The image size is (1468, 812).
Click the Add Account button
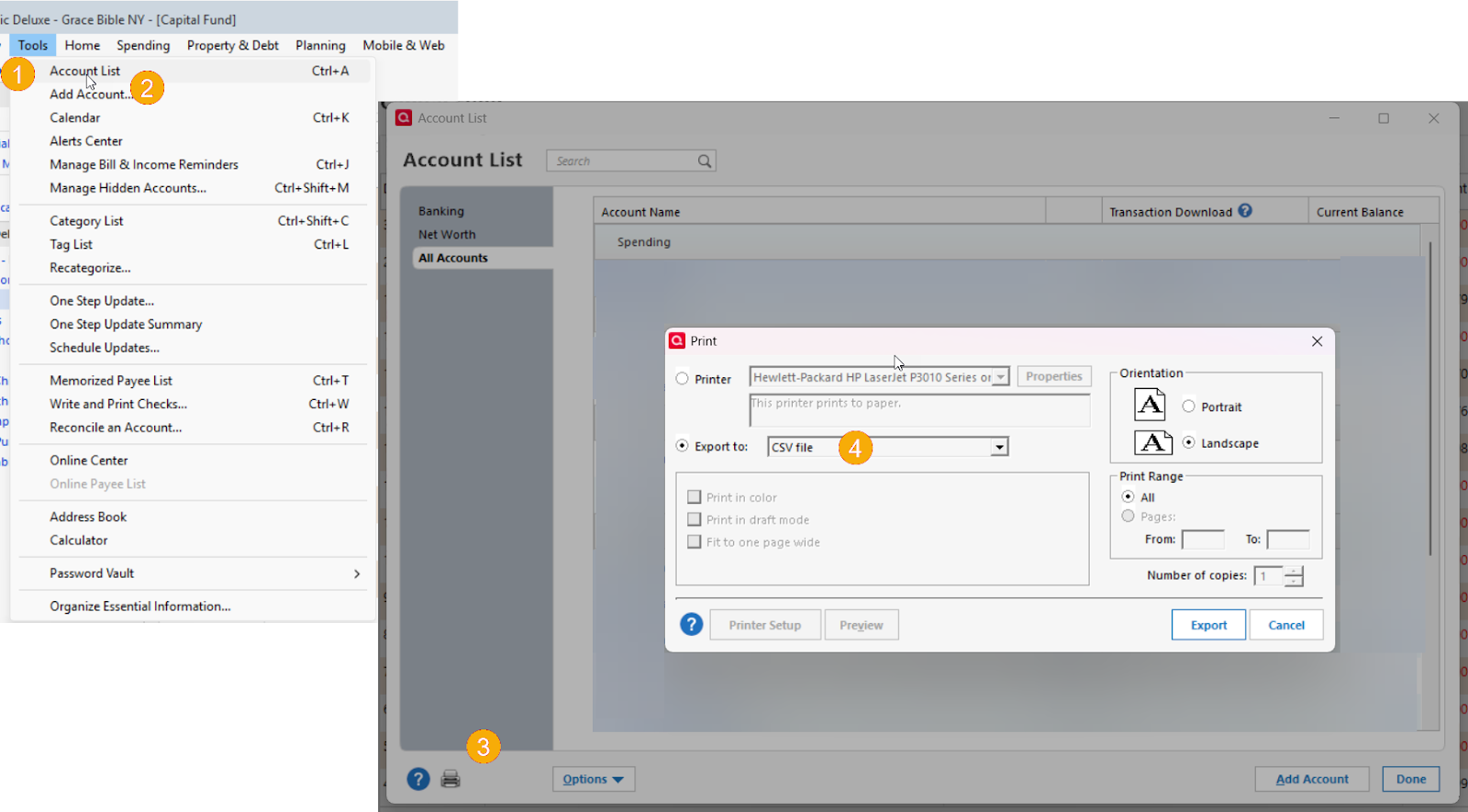click(1312, 779)
